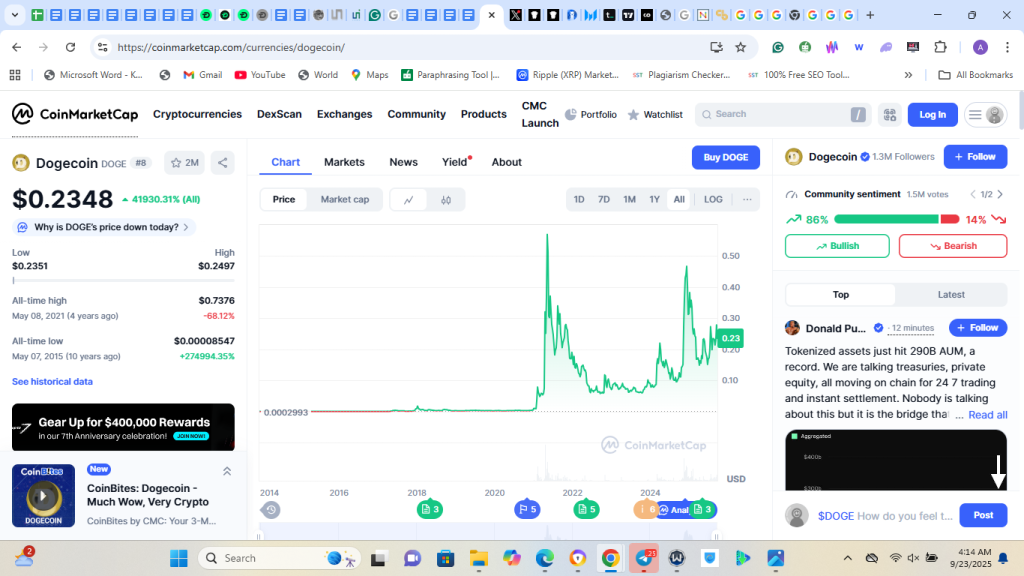Screen dimensions: 1024x576
Task: Click the Gear Up $400,000 Rewards banner
Action: 123,427
